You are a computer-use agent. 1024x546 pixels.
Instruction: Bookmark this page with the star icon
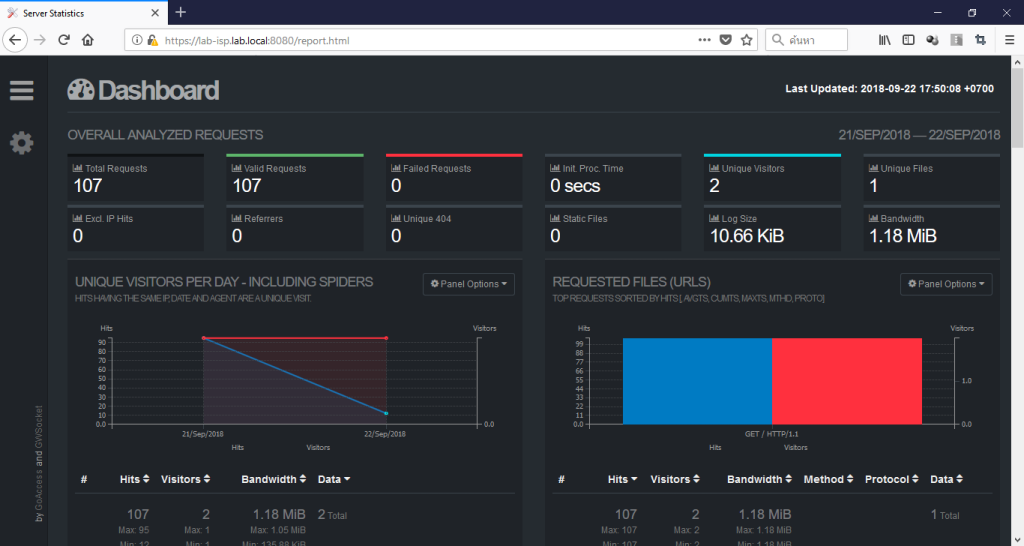(746, 40)
